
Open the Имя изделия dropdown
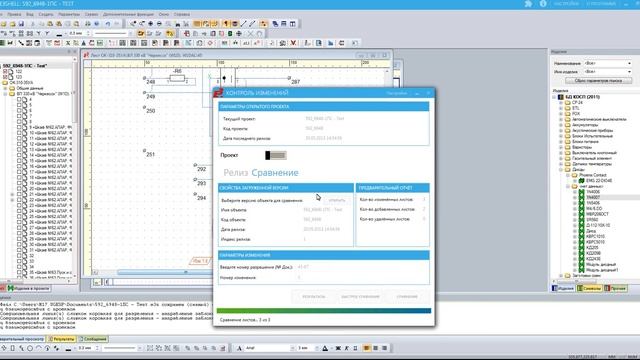tap(607, 71)
